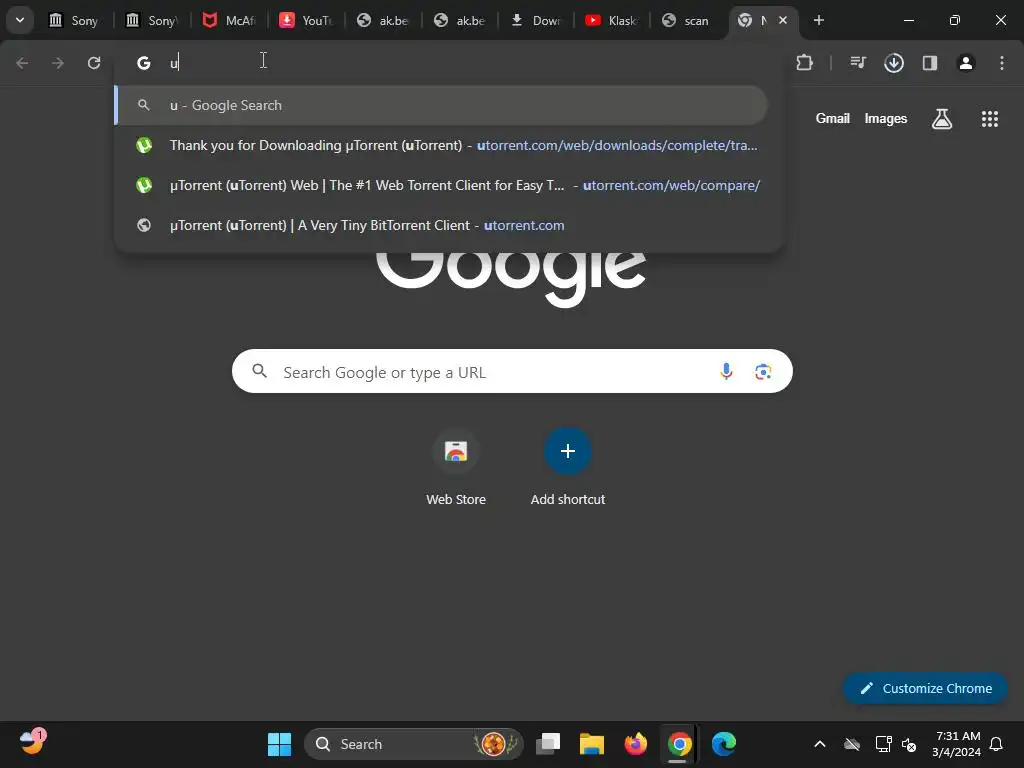Open the Images link

(x=886, y=118)
